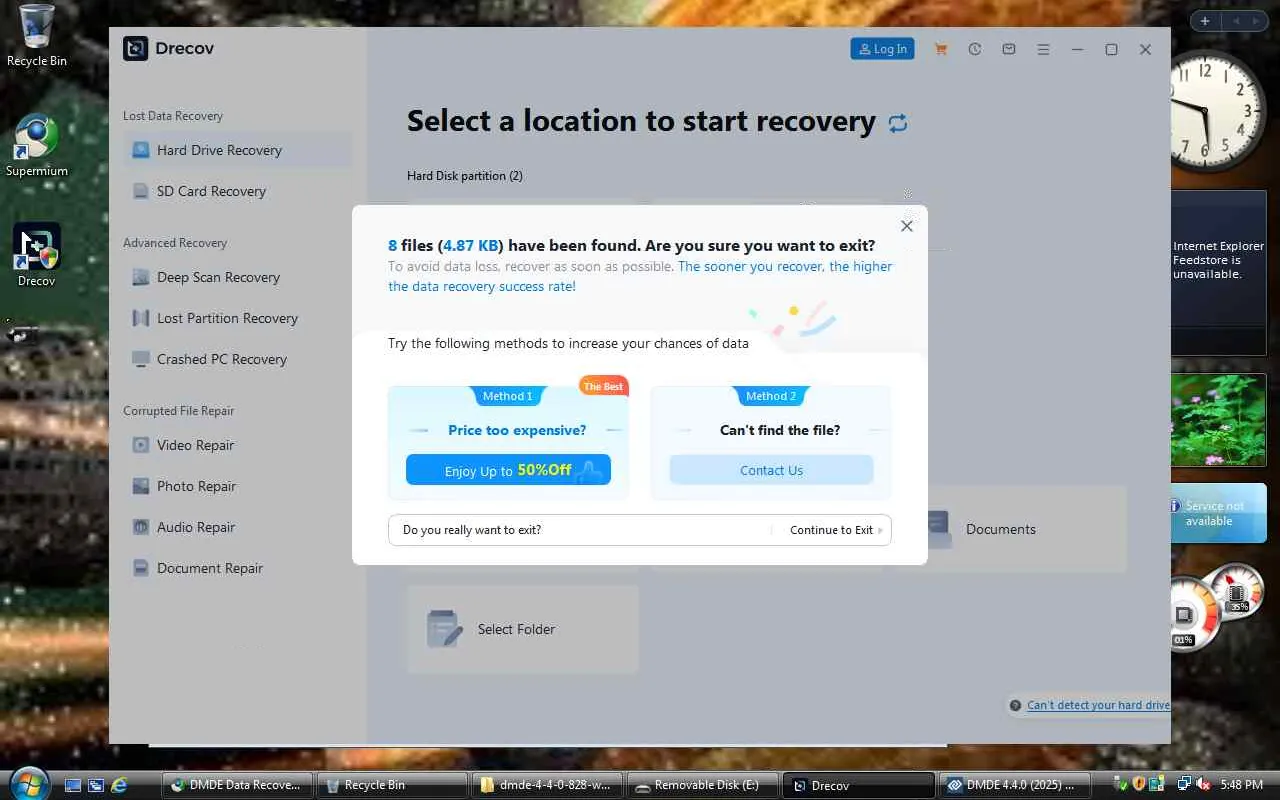Screen dimensions: 1280x800
Task: Open Hard Drive Recovery in sidebar
Action: tap(238, 150)
